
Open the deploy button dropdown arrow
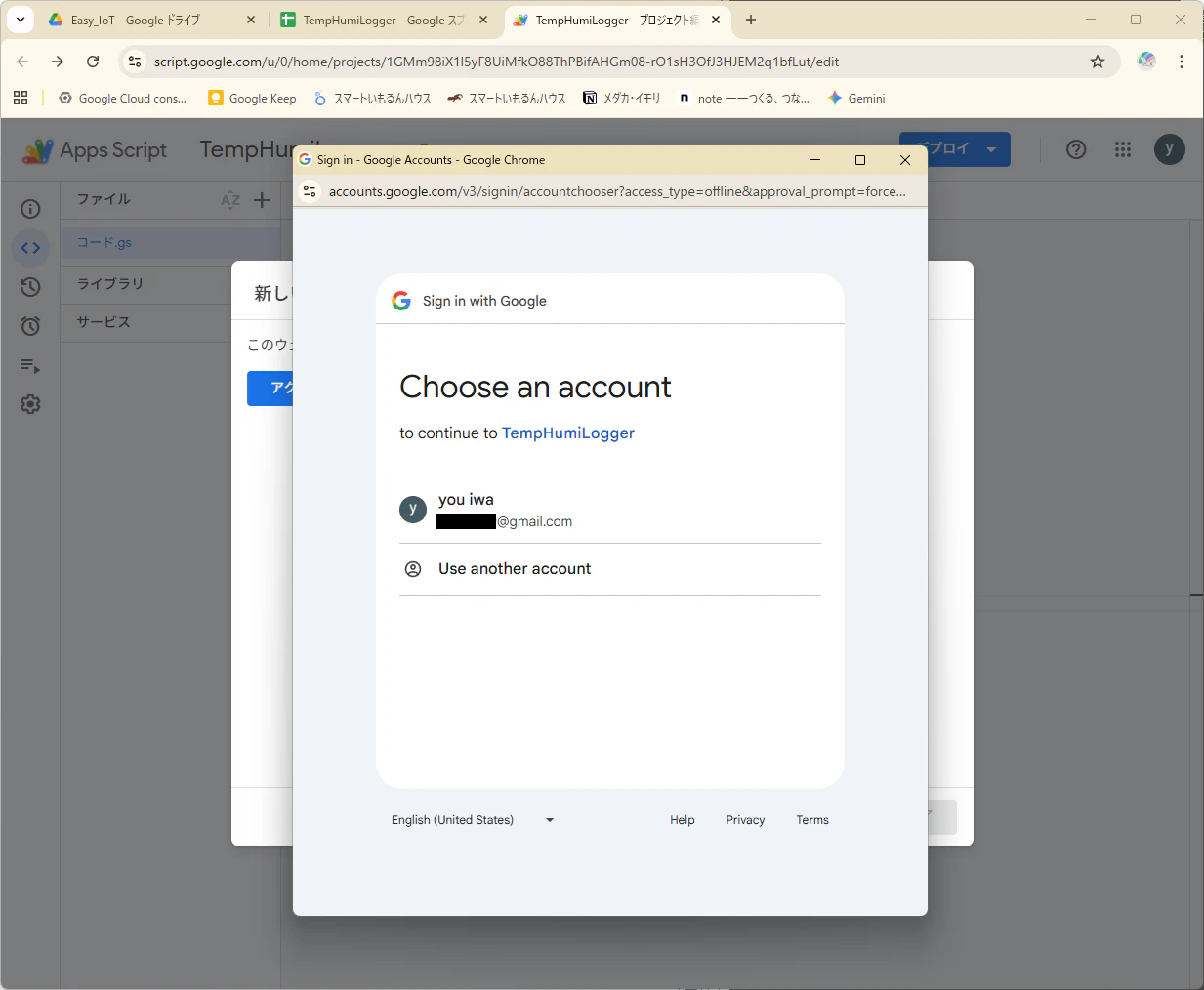click(991, 149)
